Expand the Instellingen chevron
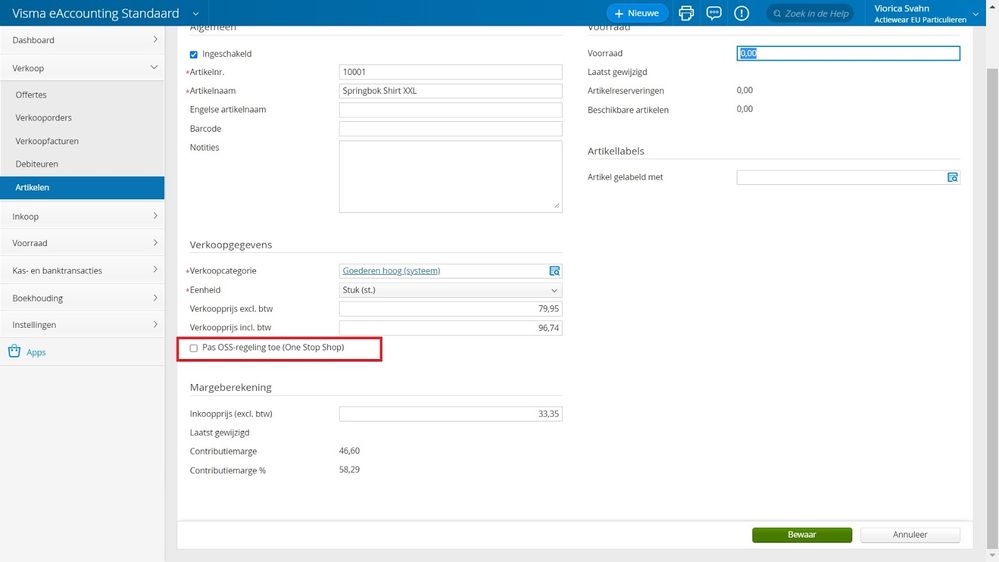This screenshot has width=999, height=562. (x=155, y=324)
